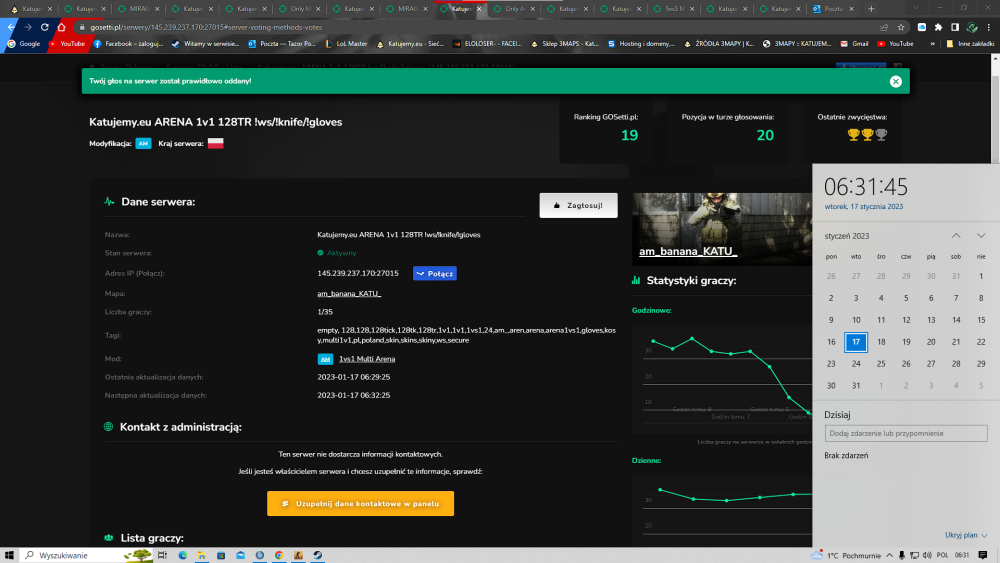This screenshot has width=1000, height=563.
Task: Click the blue Połącz connect button
Action: [x=434, y=274]
